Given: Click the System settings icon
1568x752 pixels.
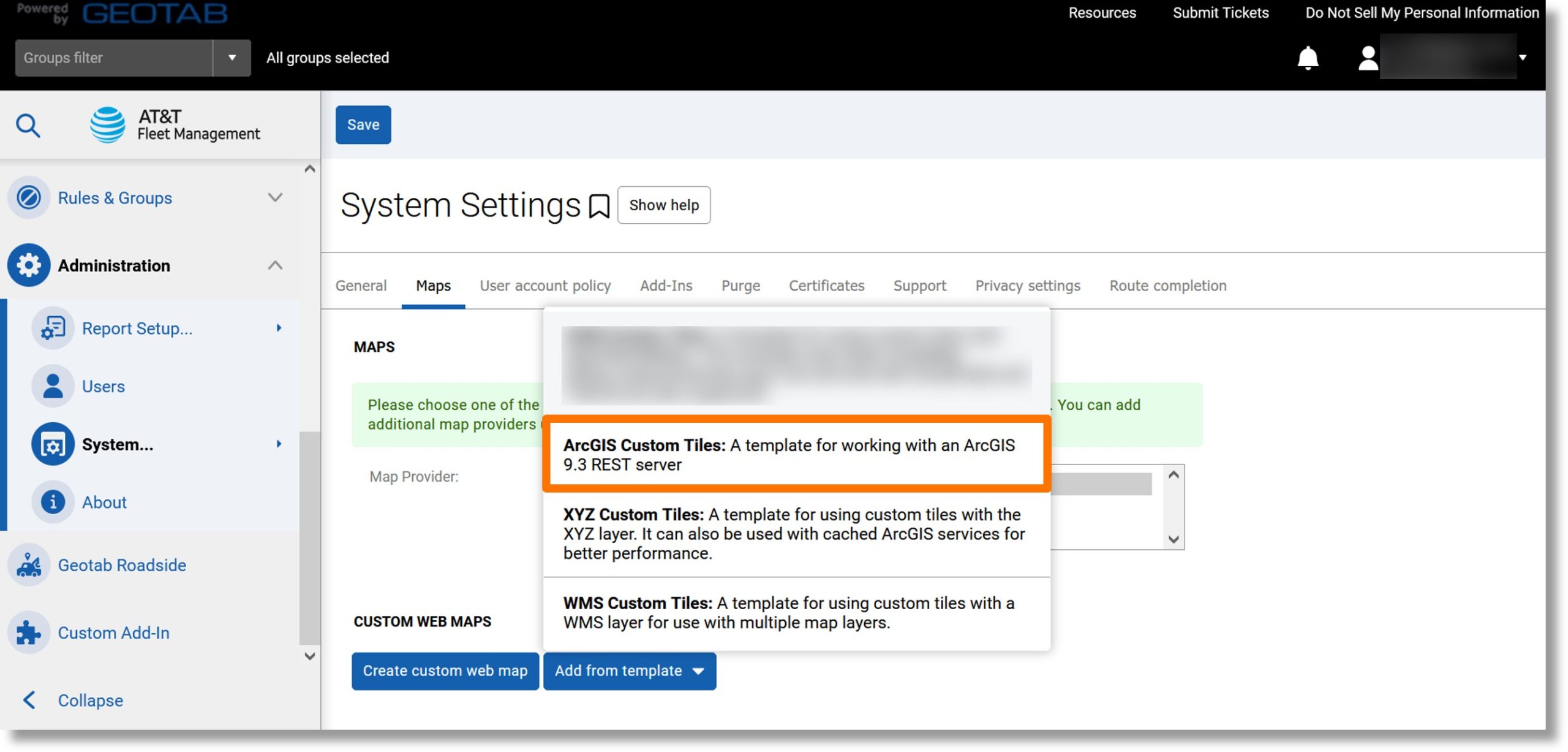Looking at the screenshot, I should 53,444.
